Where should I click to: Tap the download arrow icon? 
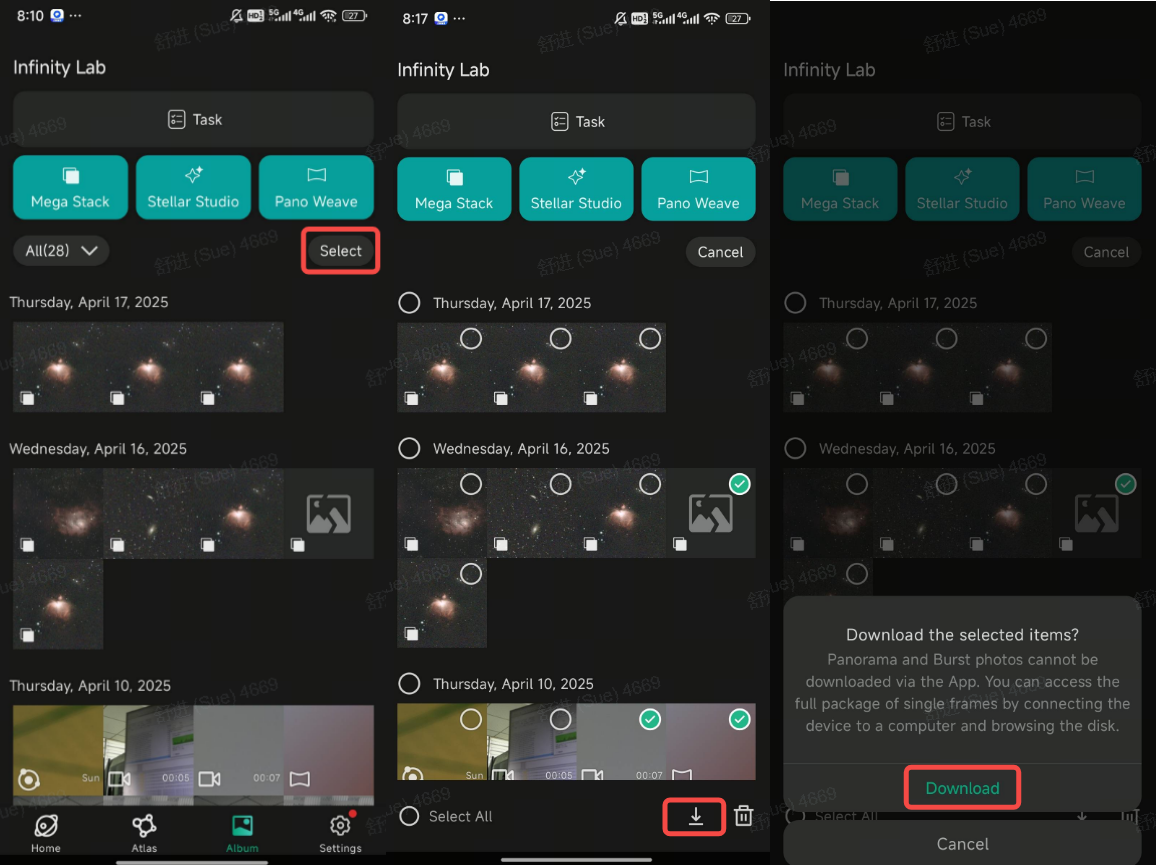(x=695, y=816)
